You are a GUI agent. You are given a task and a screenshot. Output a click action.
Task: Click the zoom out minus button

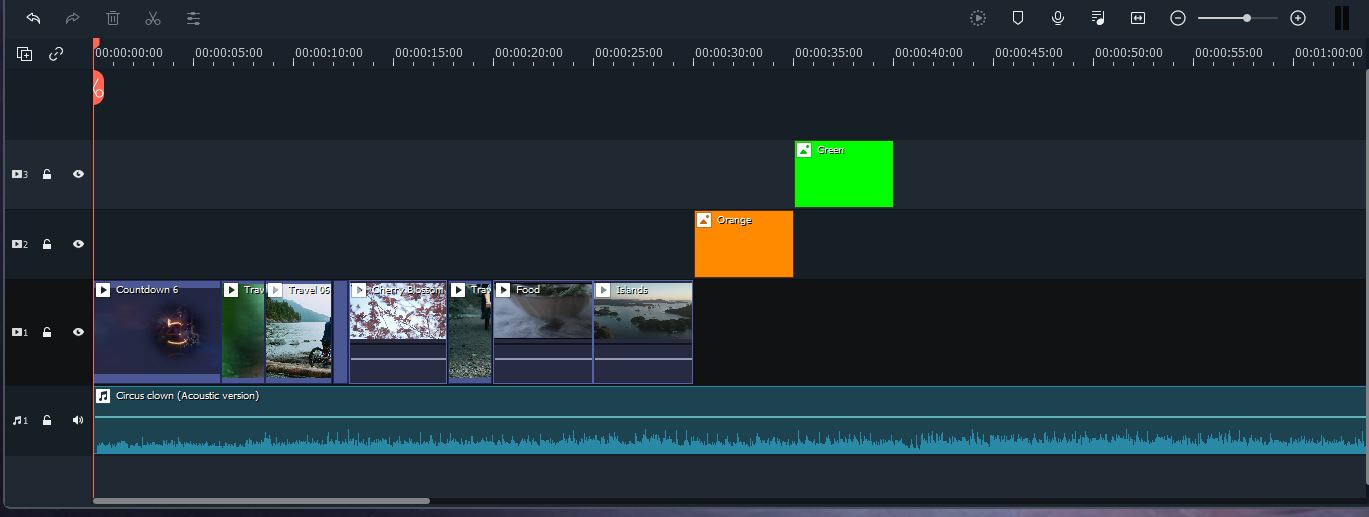[x=1178, y=18]
